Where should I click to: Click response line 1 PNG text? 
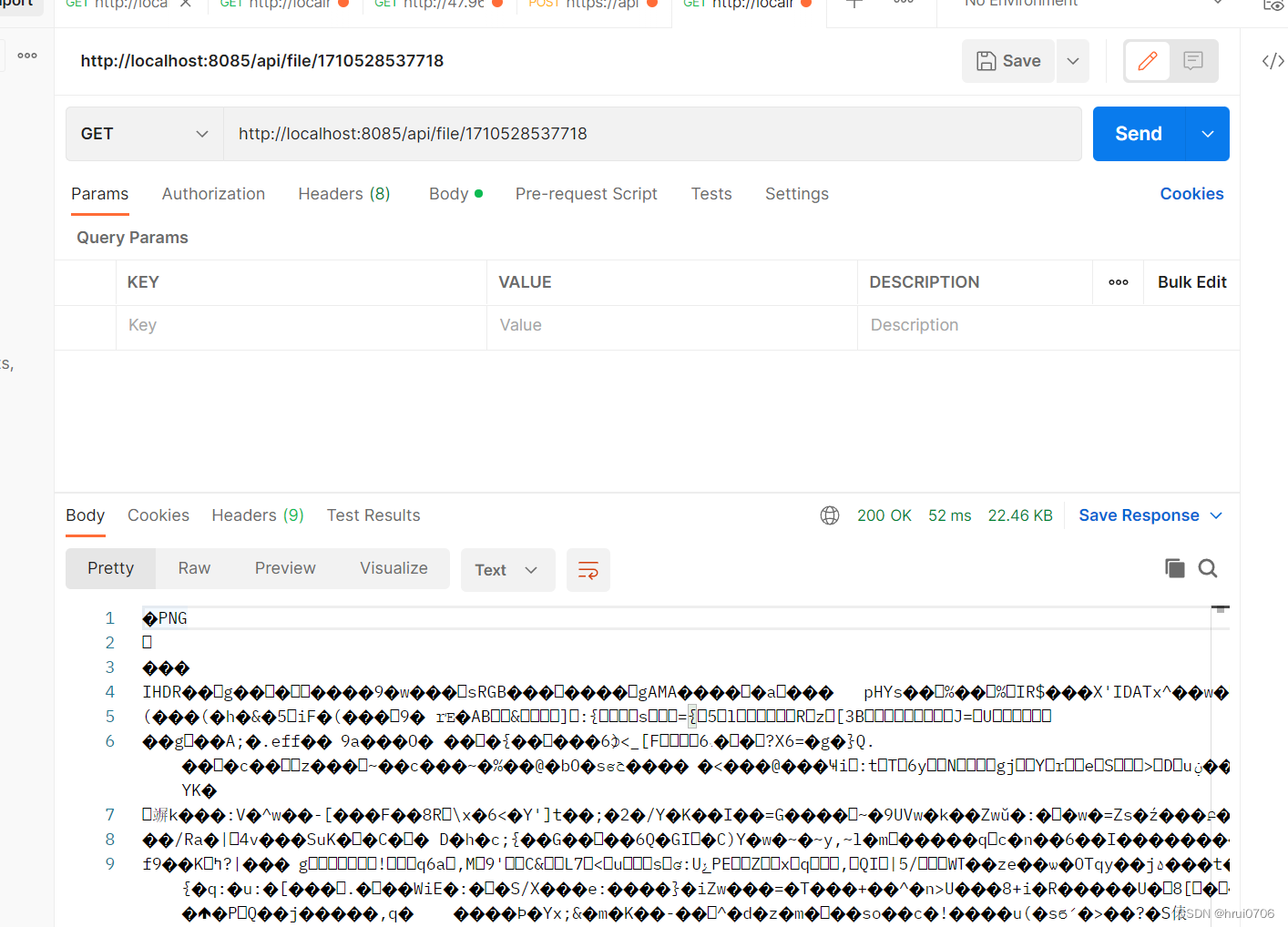tap(165, 618)
